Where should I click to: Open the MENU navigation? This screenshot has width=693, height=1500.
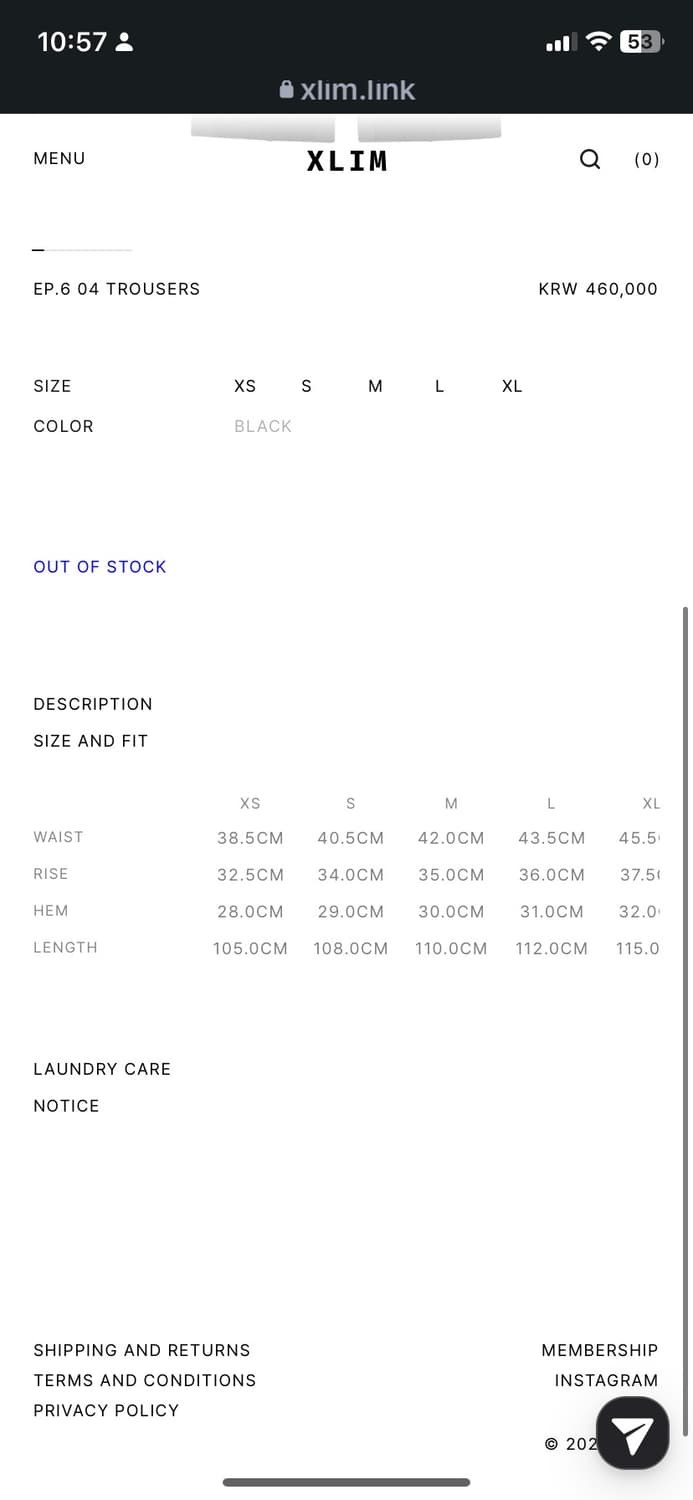tap(59, 158)
